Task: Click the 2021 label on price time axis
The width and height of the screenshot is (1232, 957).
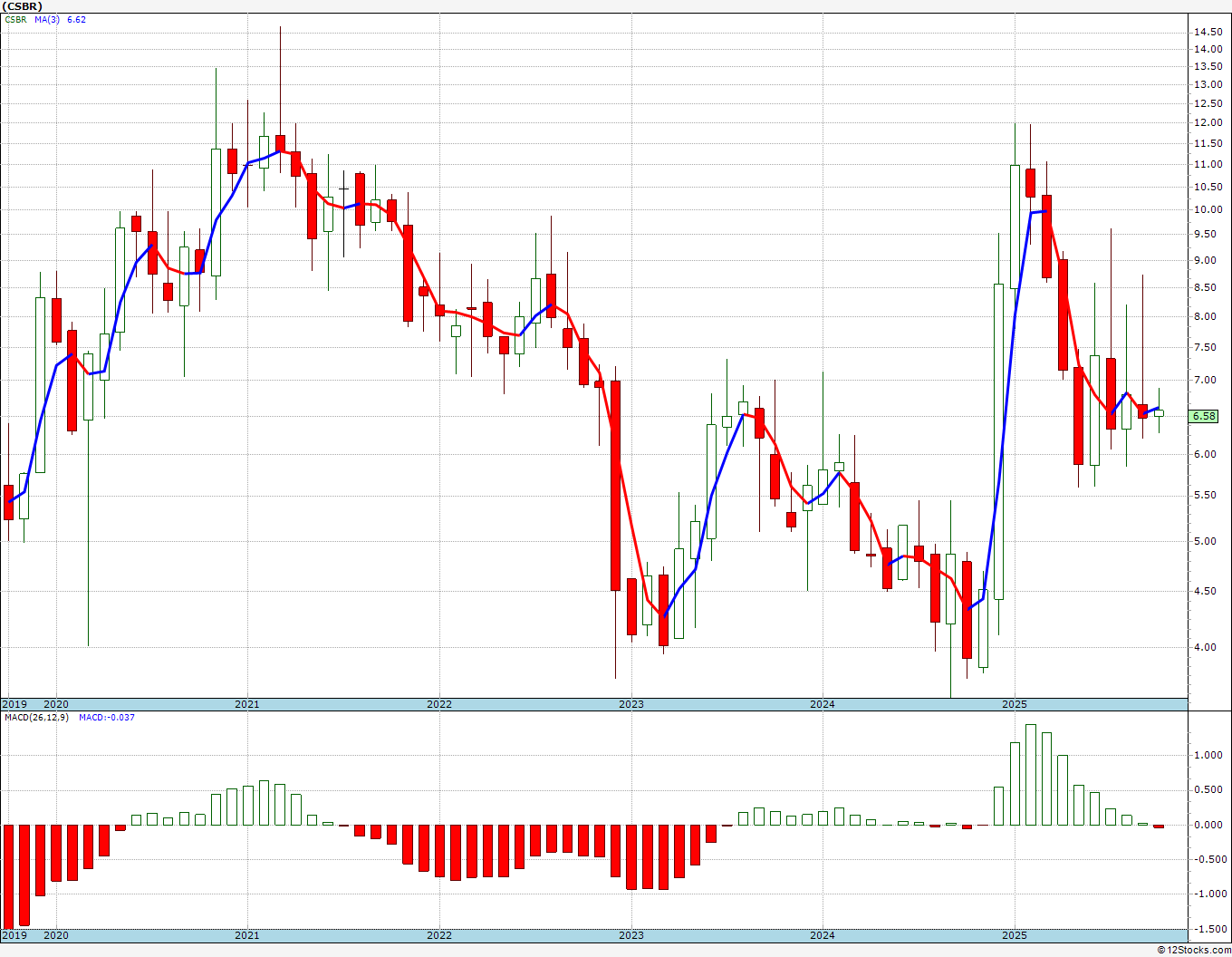Action: click(247, 704)
